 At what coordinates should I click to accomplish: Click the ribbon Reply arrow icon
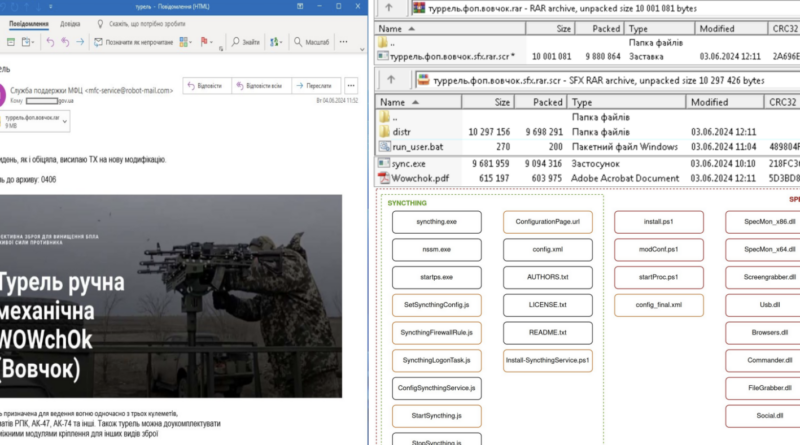pyautogui.click(x=50, y=42)
